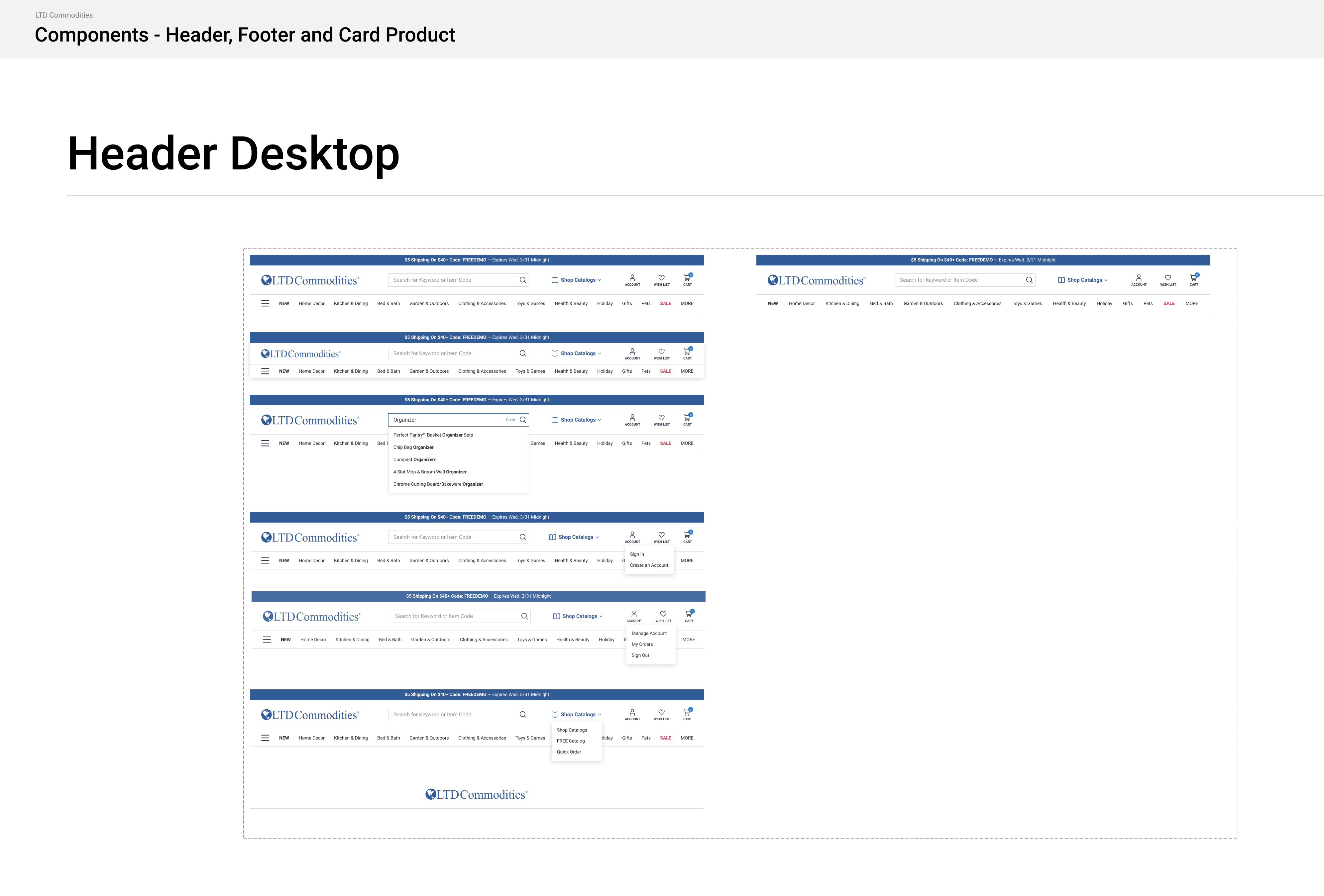1324x896 pixels.
Task: Click Sign in in the account dropdown
Action: 637,554
